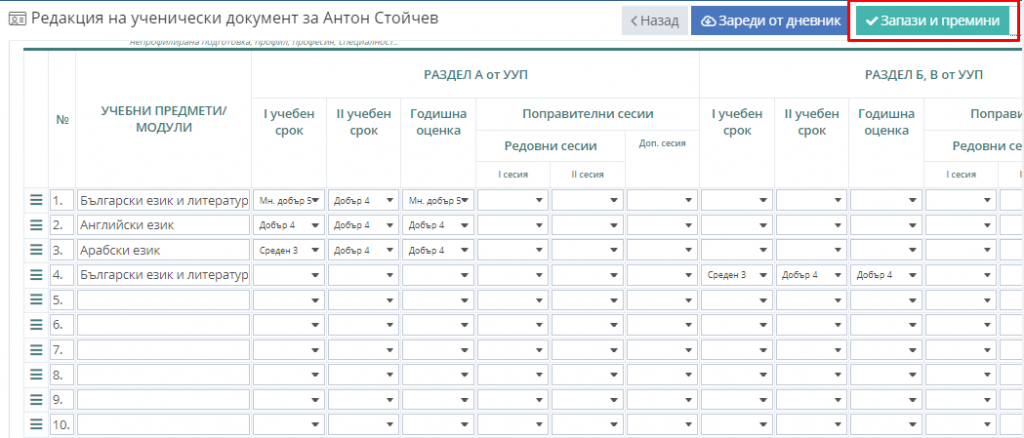Click the drag handle icon for row 7
1024x438 pixels.
[x=36, y=350]
